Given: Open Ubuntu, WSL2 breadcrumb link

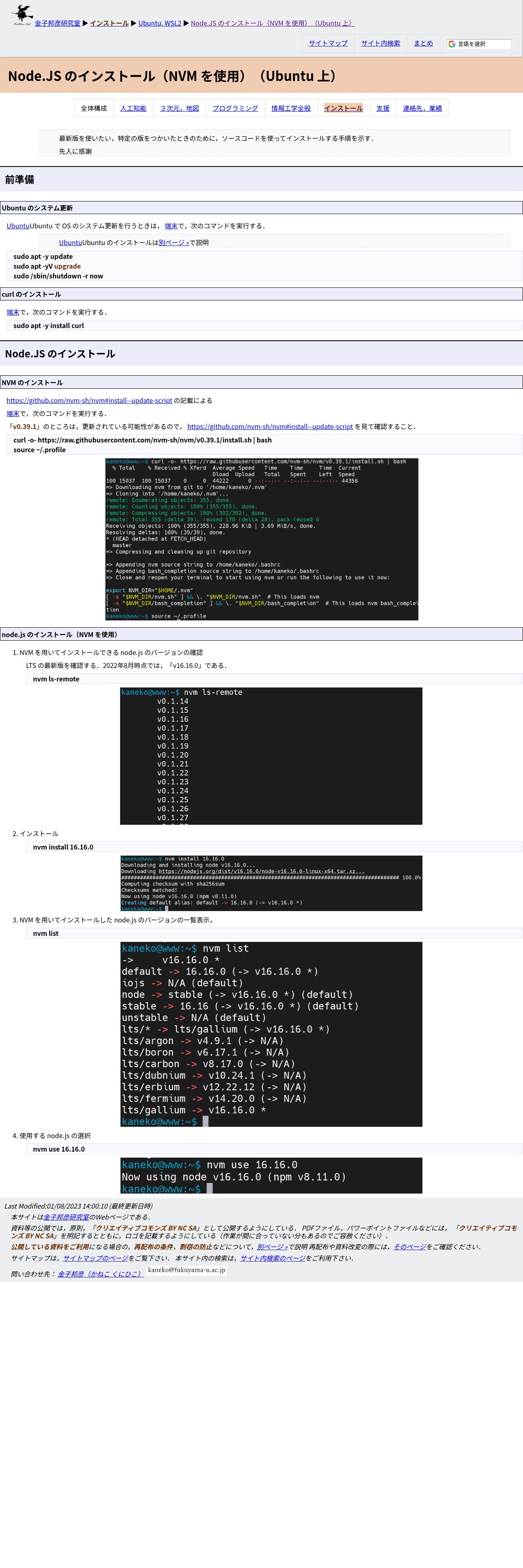Looking at the screenshot, I should pos(160,23).
